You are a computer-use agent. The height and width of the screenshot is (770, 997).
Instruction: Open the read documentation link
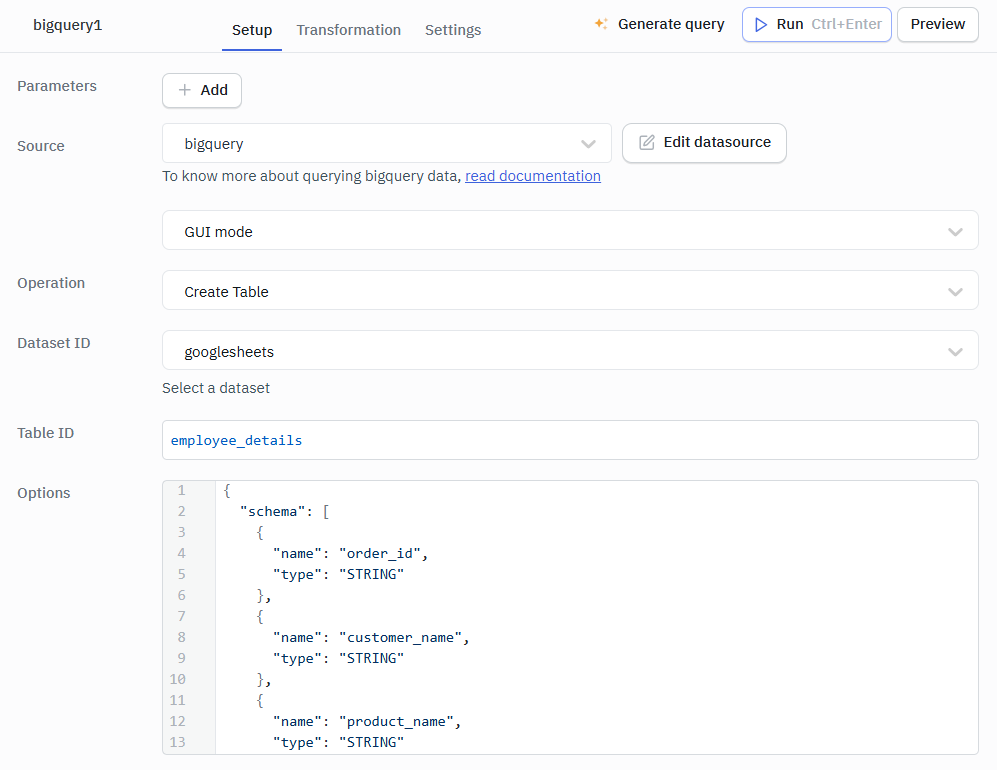(533, 176)
